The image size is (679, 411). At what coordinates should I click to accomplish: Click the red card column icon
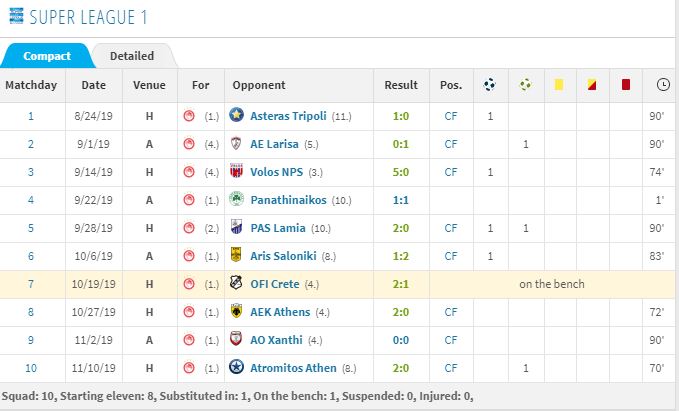[x=626, y=84]
